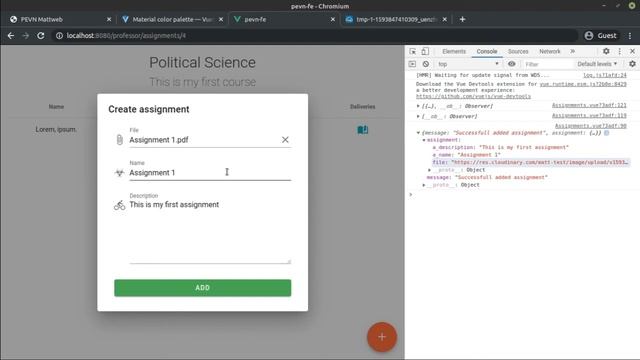Open the Assignments.vue:121 source link
The width and height of the screenshot is (640, 360).
(589, 106)
